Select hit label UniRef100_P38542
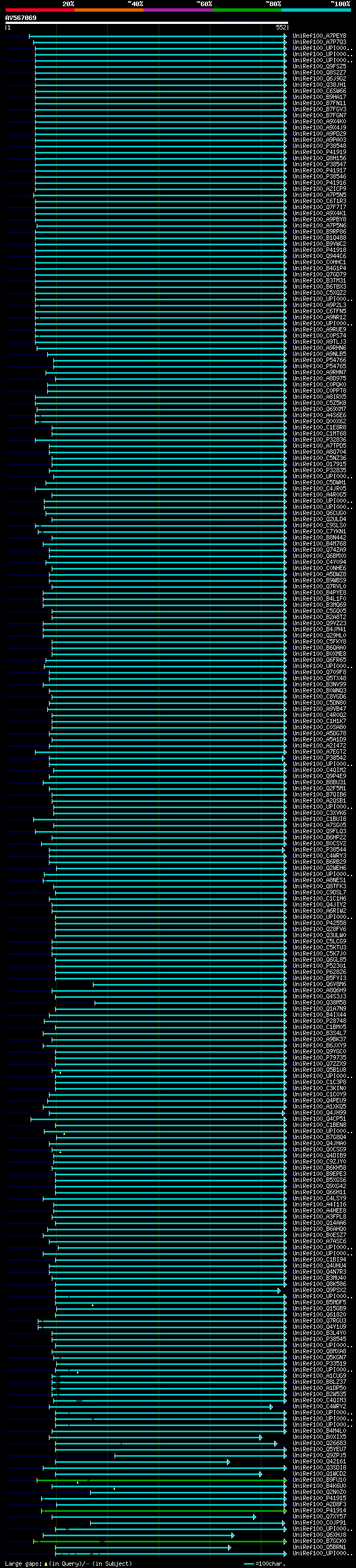The image size is (356, 1568). click(x=319, y=757)
